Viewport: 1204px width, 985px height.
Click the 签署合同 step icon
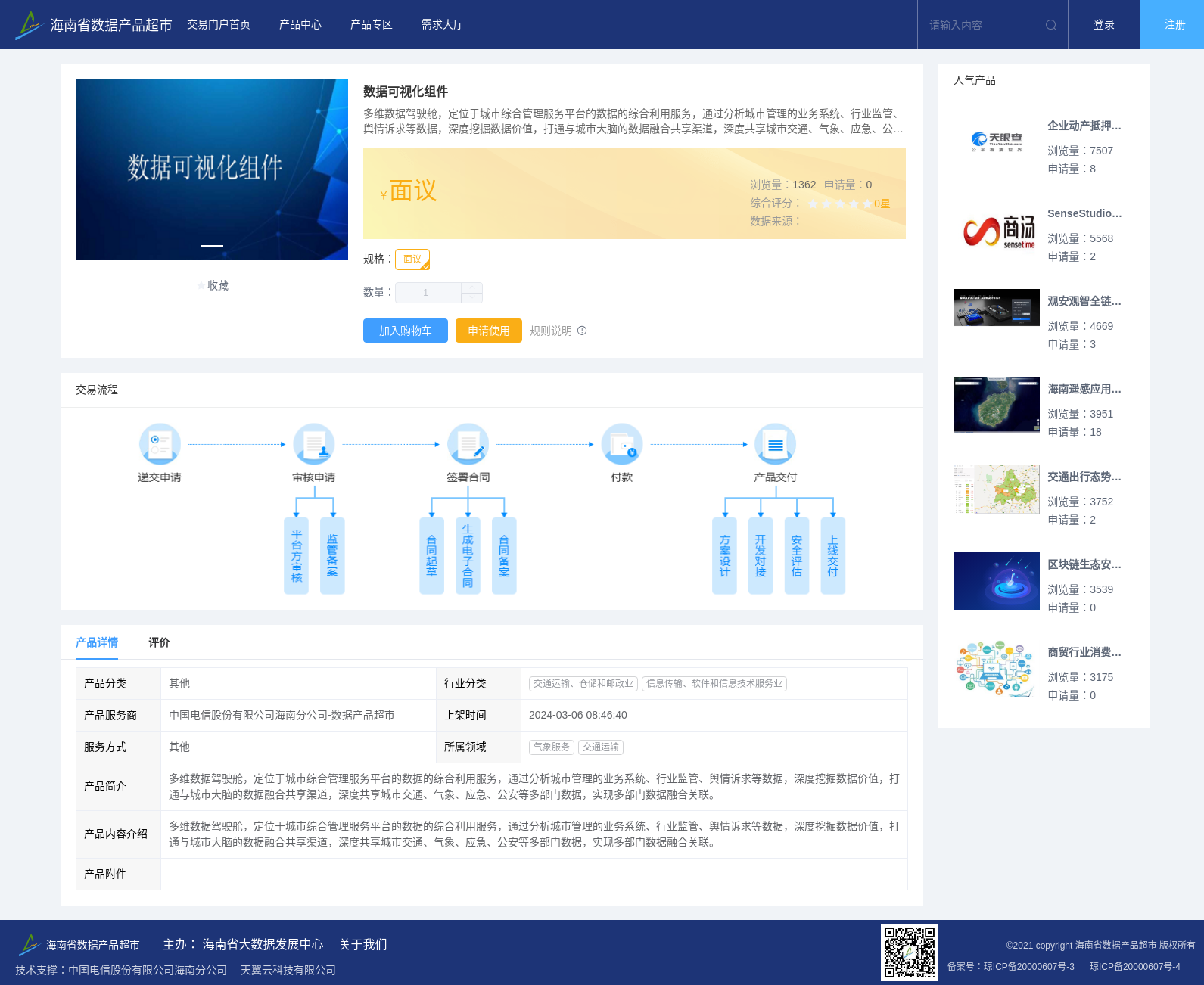(x=468, y=444)
